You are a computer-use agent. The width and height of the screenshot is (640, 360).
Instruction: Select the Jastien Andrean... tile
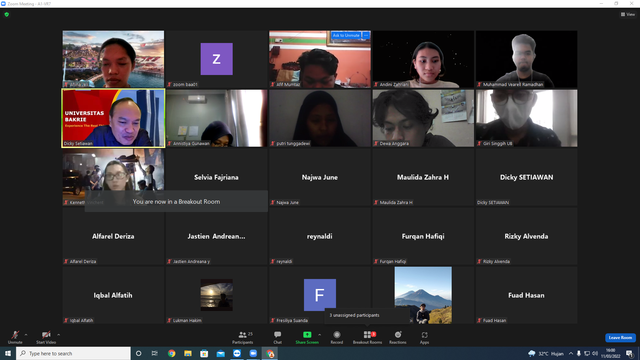(217, 236)
